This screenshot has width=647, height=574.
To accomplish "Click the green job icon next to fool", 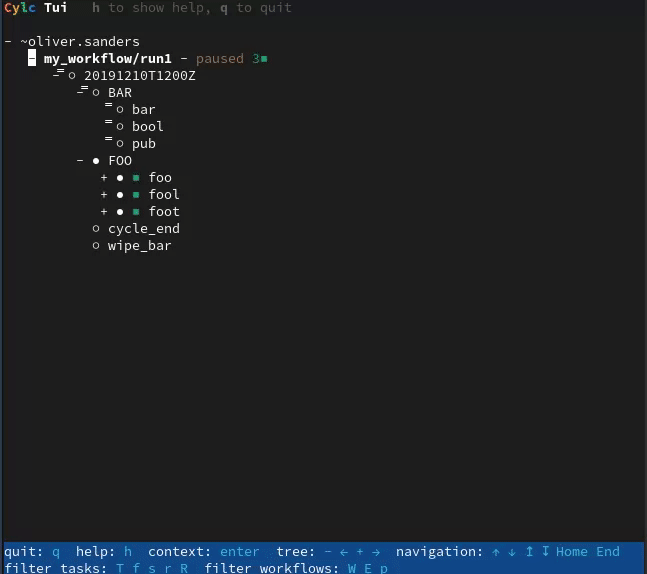I will tap(136, 195).
